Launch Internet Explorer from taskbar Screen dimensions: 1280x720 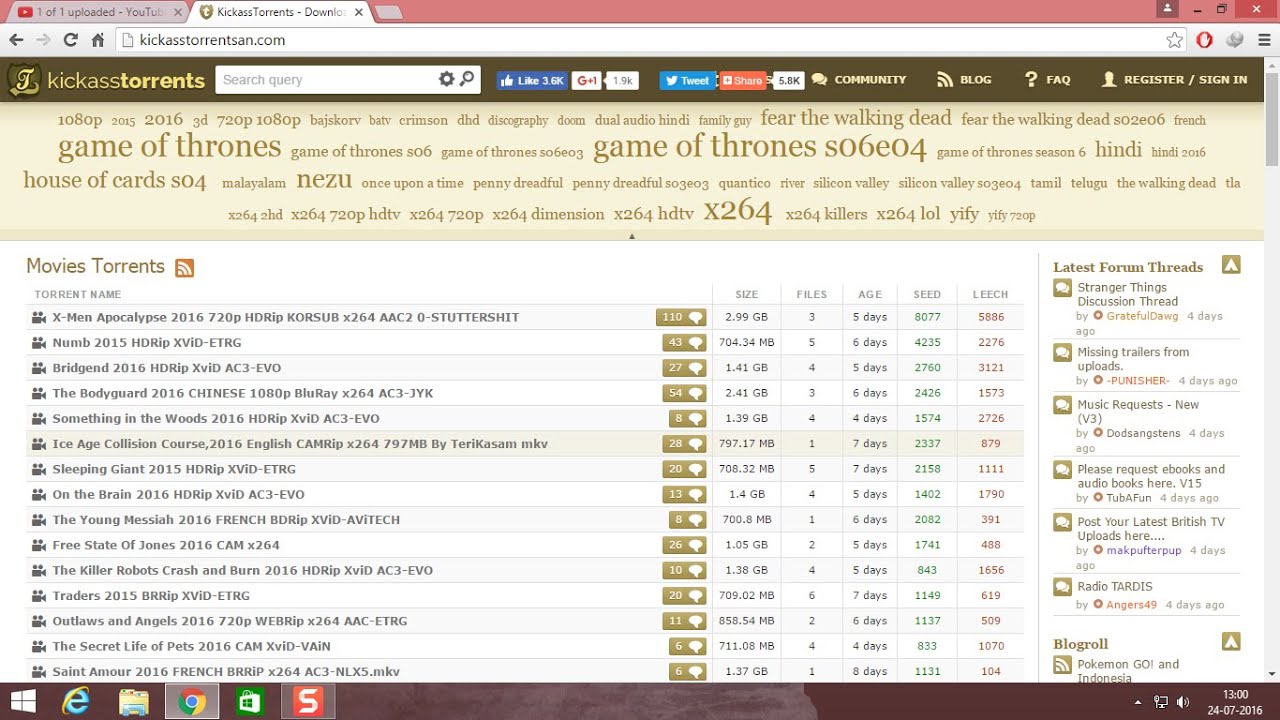pyautogui.click(x=76, y=702)
